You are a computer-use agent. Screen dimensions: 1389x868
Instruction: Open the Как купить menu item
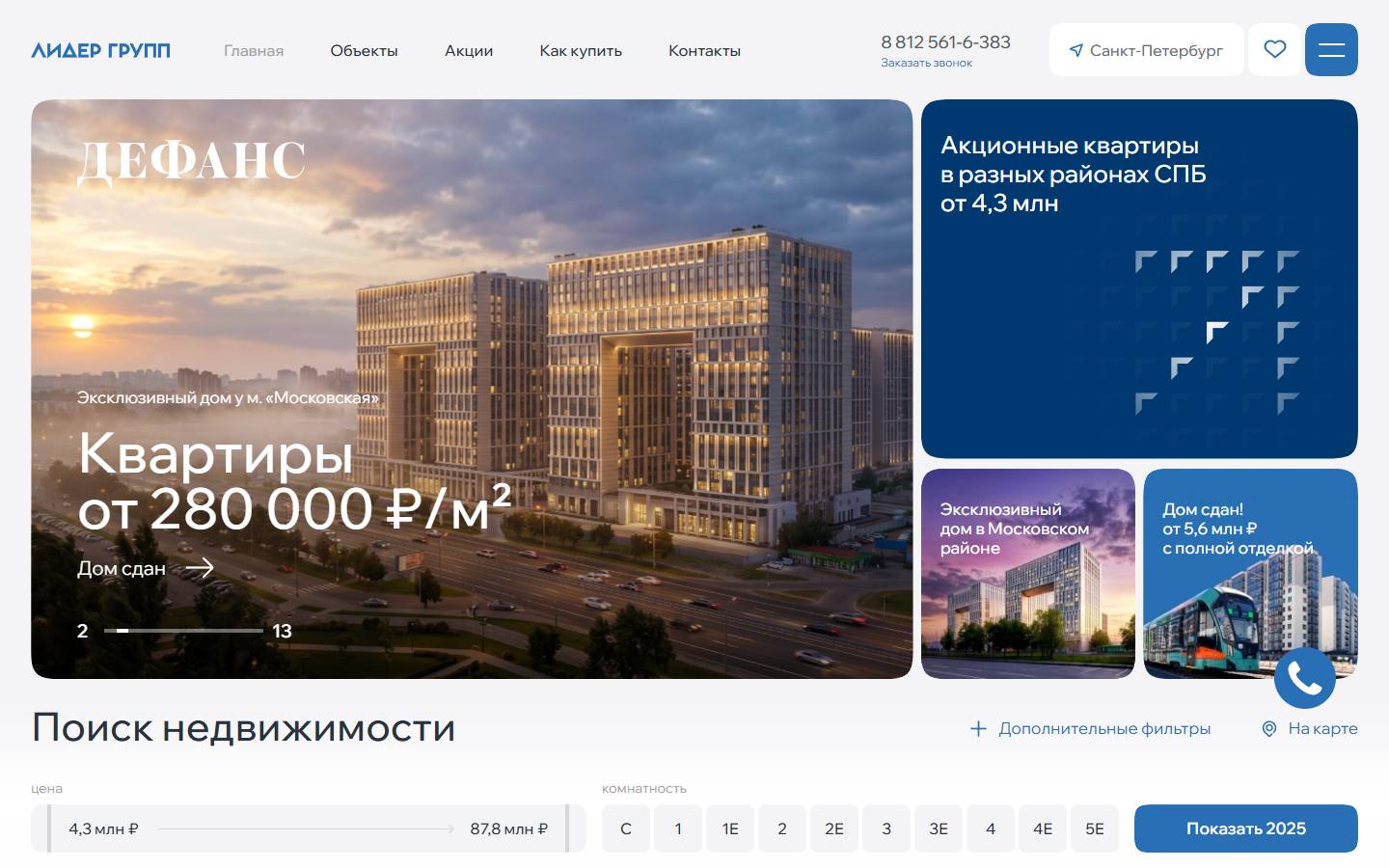(581, 50)
